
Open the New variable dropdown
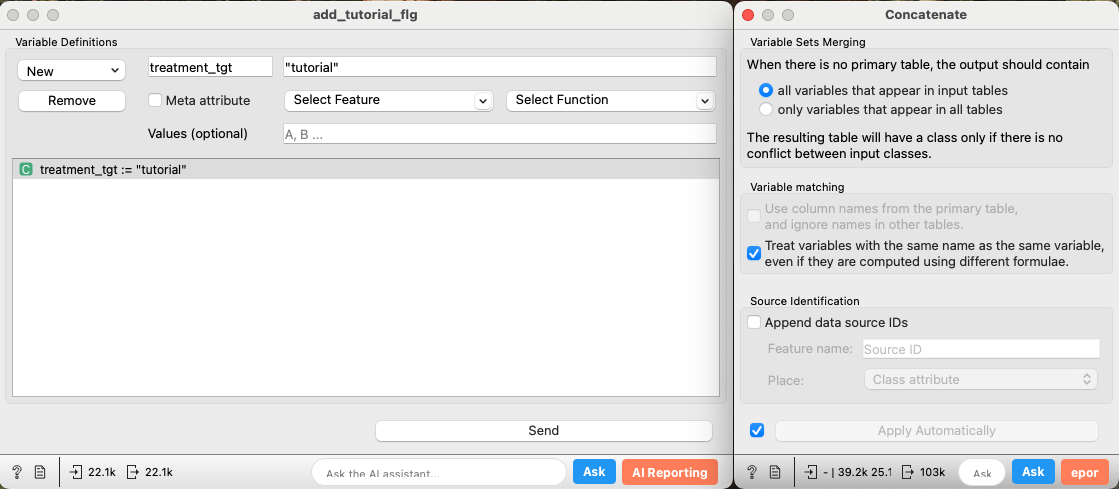pos(71,71)
